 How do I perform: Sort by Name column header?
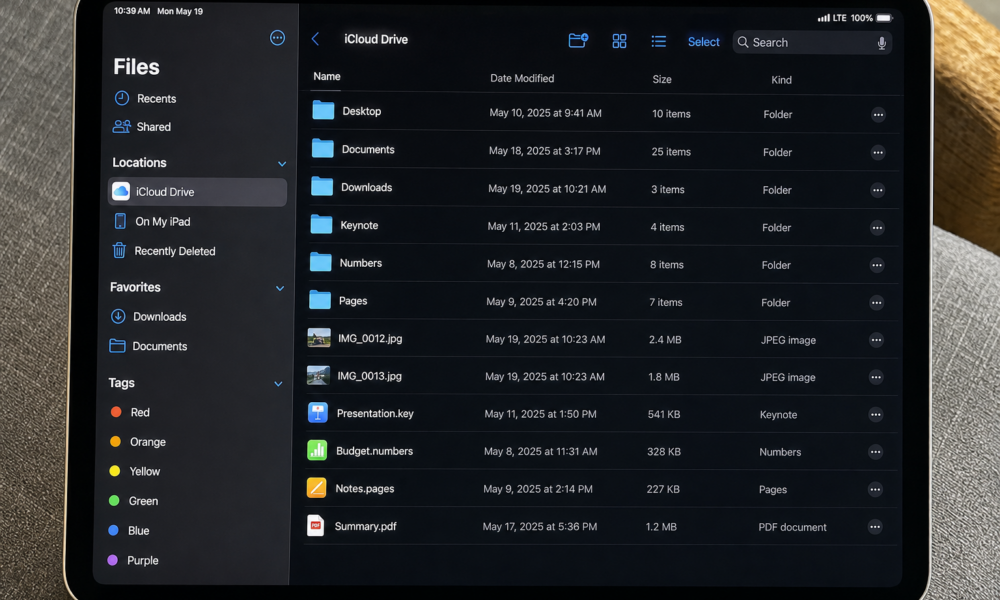coord(327,77)
